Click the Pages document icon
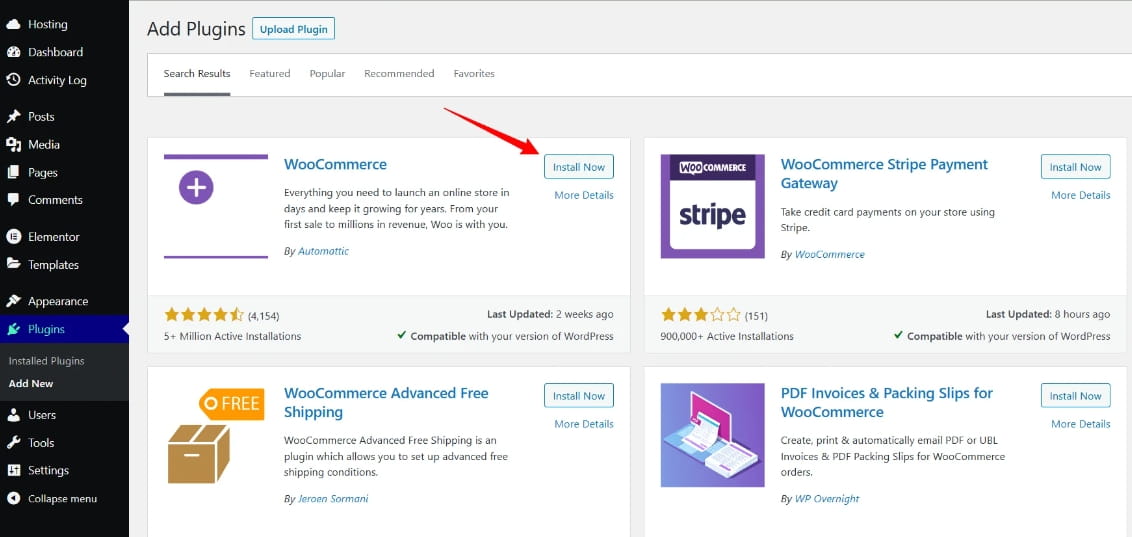This screenshot has width=1132, height=537. pos(13,173)
